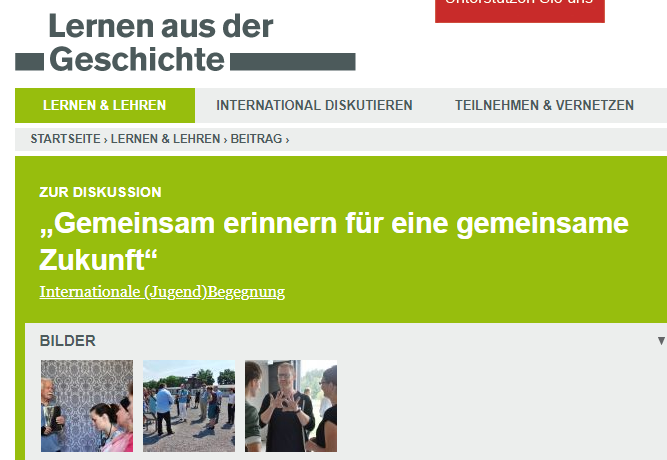Click the Bilder section header

pyautogui.click(x=68, y=341)
